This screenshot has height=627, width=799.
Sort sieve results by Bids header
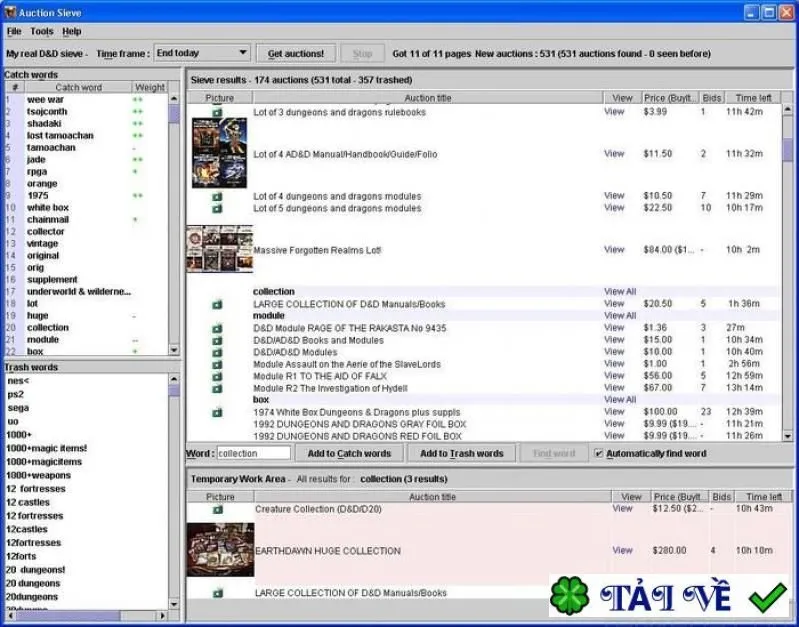711,98
